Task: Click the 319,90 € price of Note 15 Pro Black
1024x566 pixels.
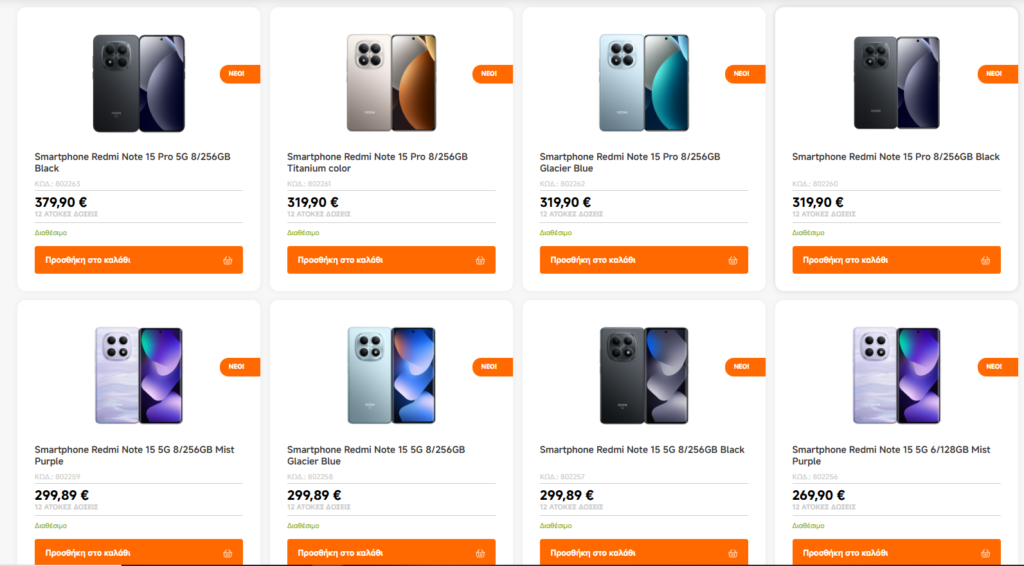Action: pyautogui.click(x=818, y=202)
